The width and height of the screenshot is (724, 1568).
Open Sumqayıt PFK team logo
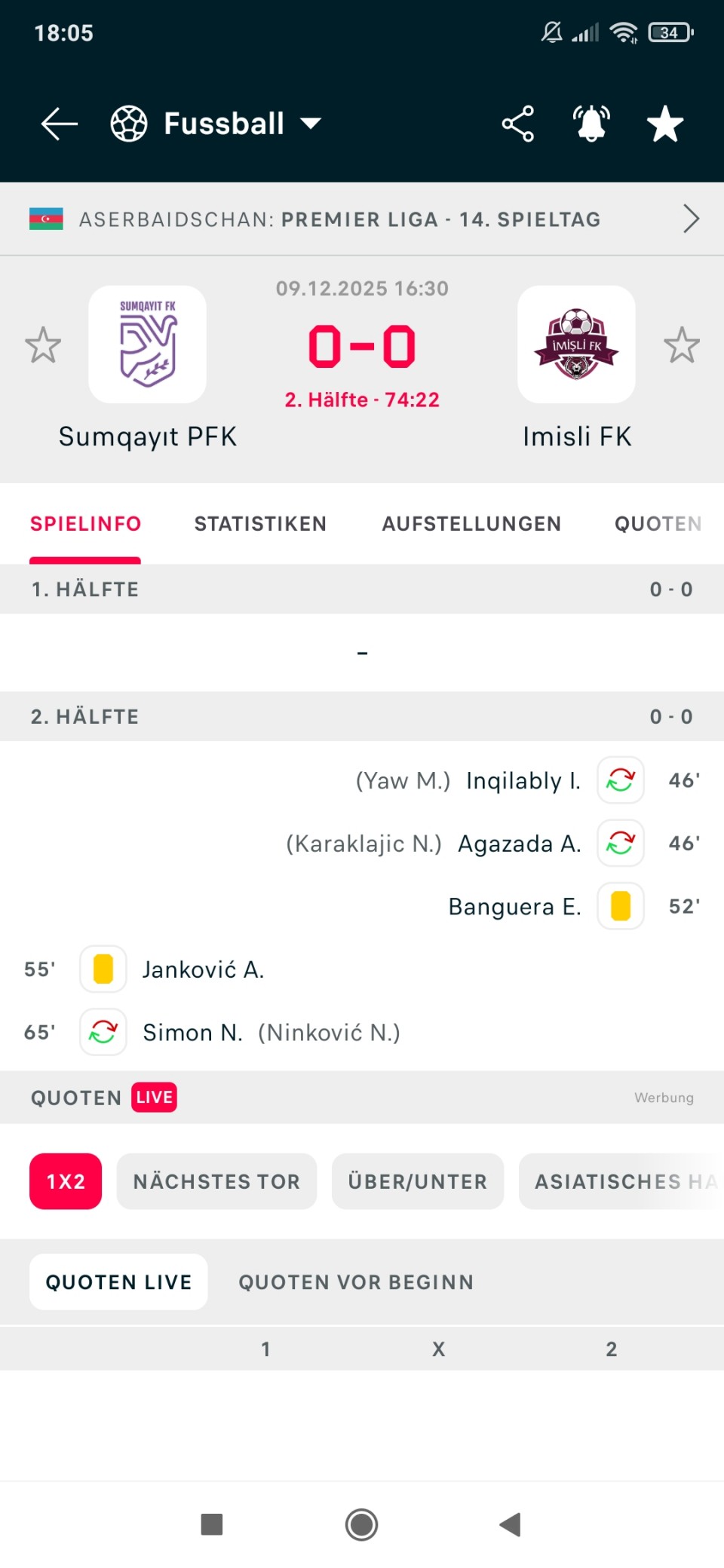coord(148,345)
